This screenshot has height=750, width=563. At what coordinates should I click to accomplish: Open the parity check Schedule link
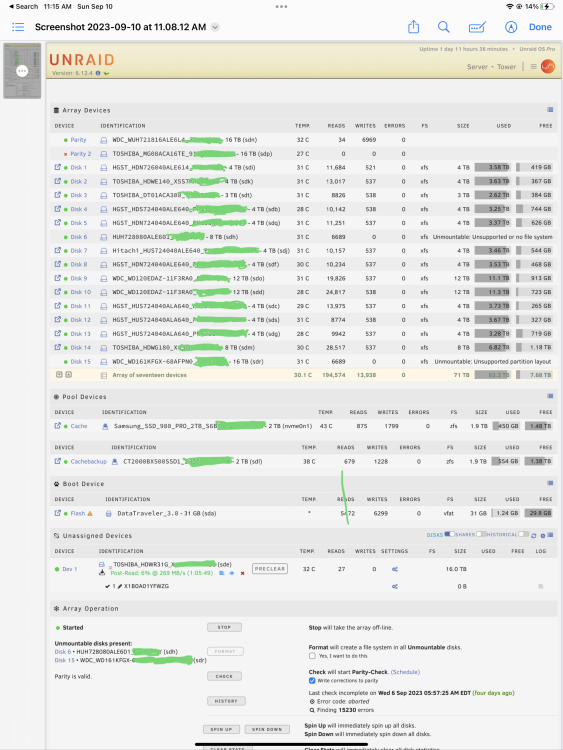405,672
